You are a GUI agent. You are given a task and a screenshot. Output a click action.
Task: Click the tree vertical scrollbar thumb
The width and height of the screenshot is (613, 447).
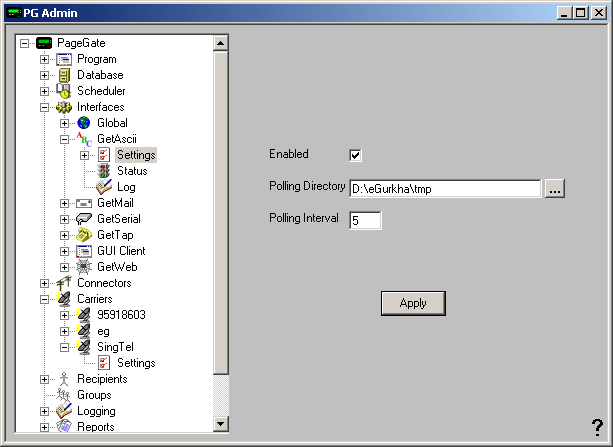[221, 212]
